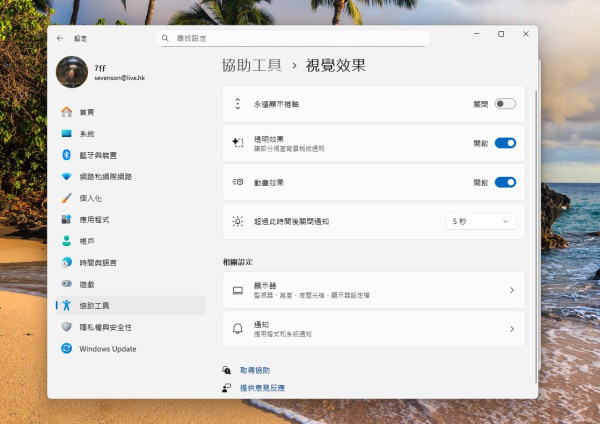600x424 pixels.
Task: Select 網路和網際網路 in the sidebar
Action: pyautogui.click(x=131, y=176)
